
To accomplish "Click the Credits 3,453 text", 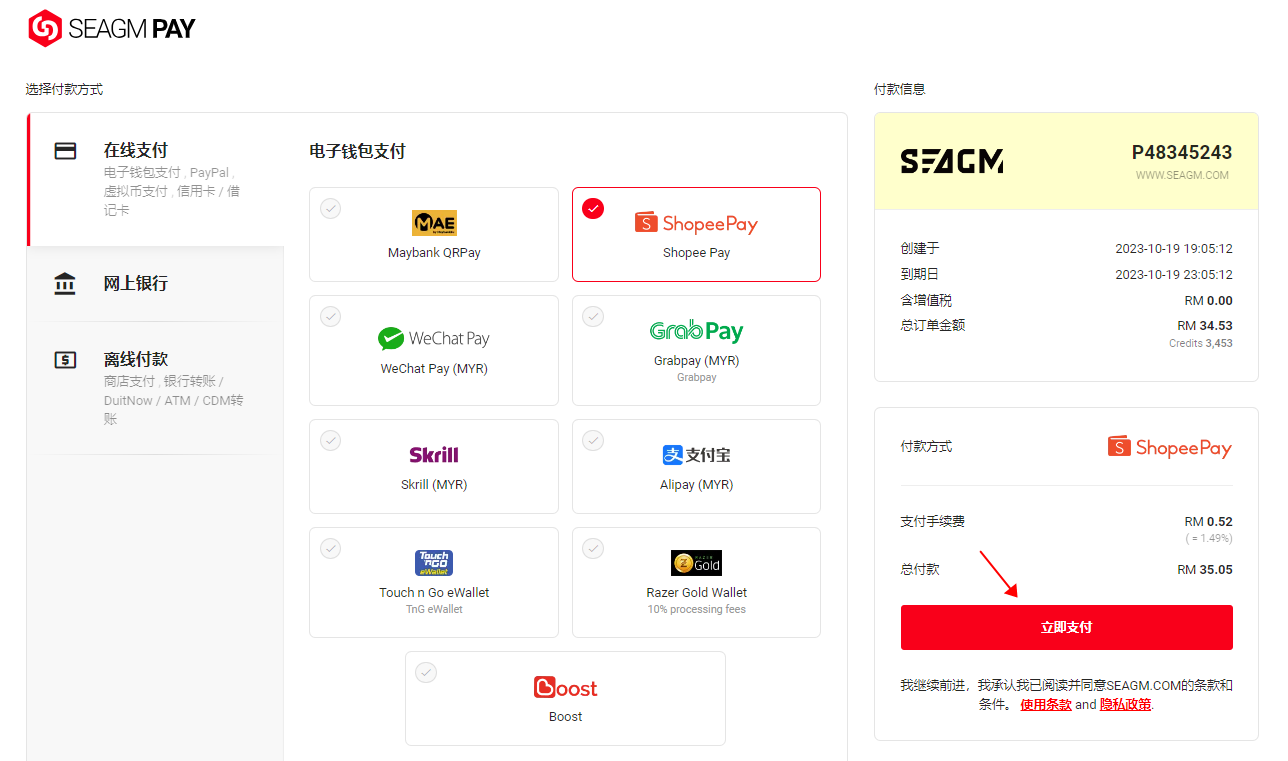I will click(x=1201, y=343).
